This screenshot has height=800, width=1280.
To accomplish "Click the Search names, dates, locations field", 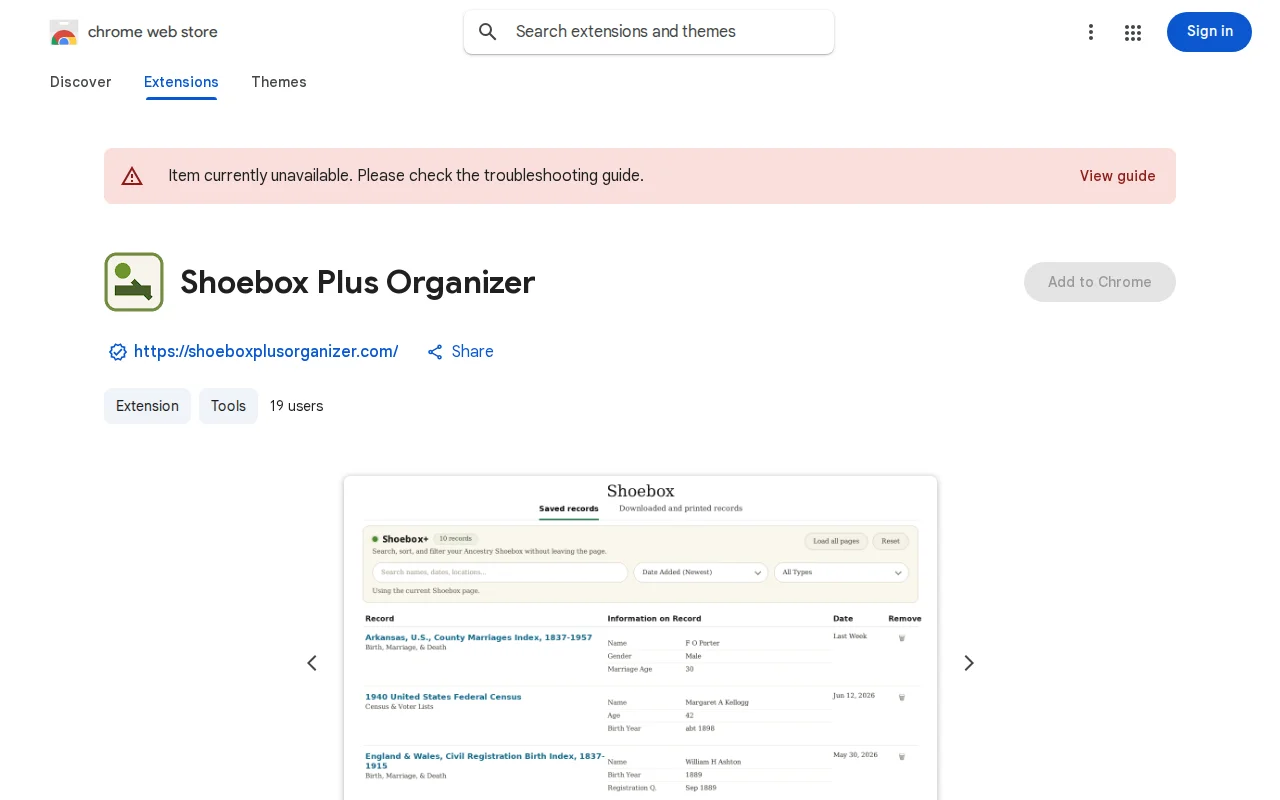I will tap(500, 573).
